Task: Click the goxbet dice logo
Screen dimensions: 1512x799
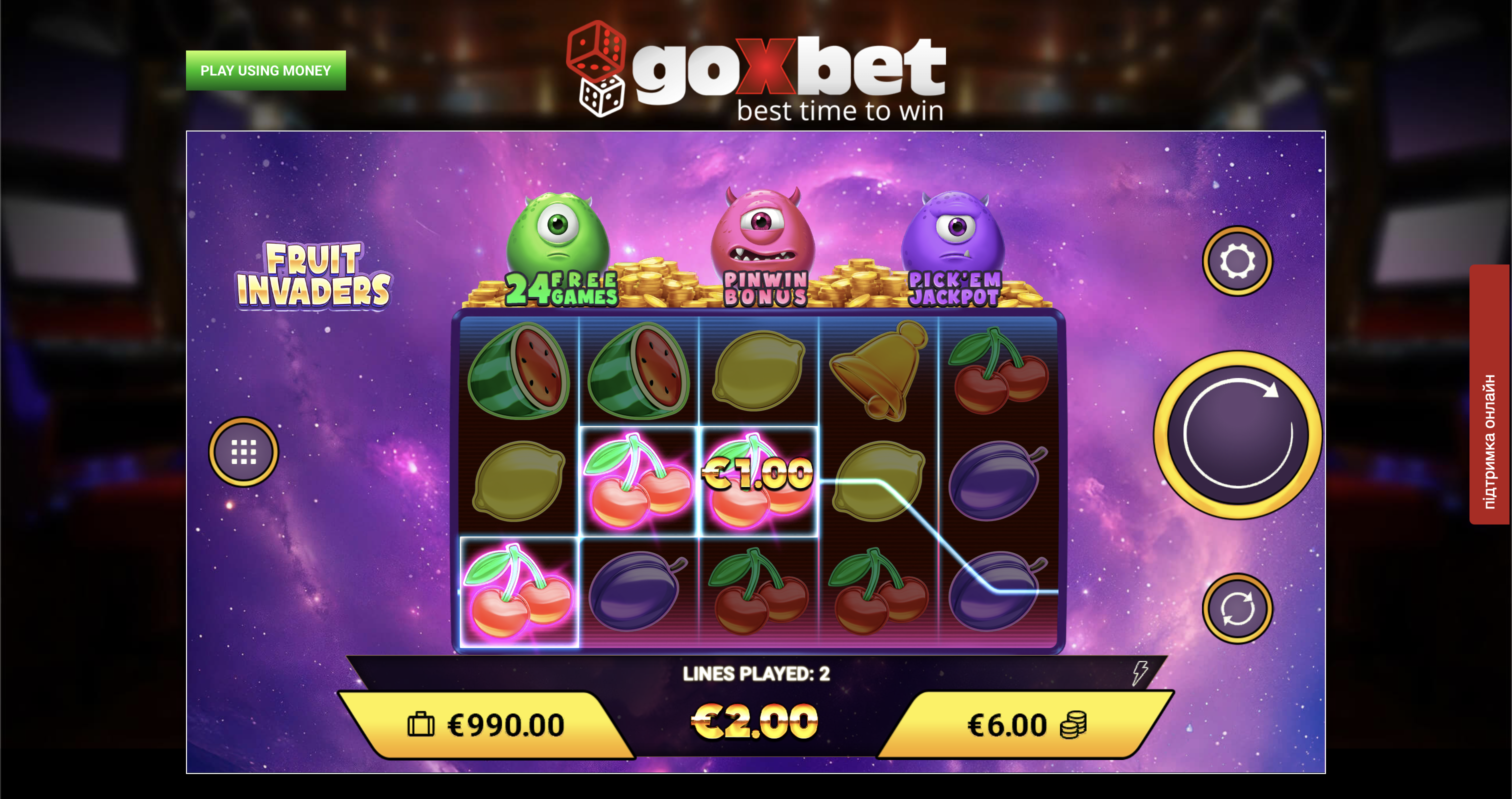Action: coord(596,68)
